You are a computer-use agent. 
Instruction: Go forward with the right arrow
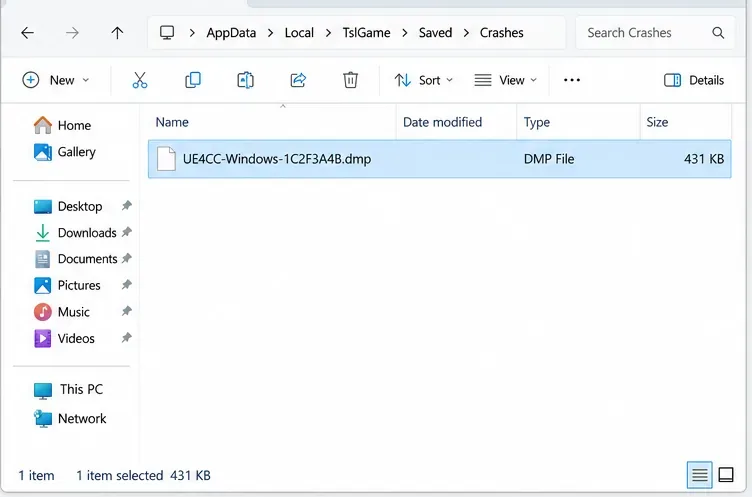point(72,33)
